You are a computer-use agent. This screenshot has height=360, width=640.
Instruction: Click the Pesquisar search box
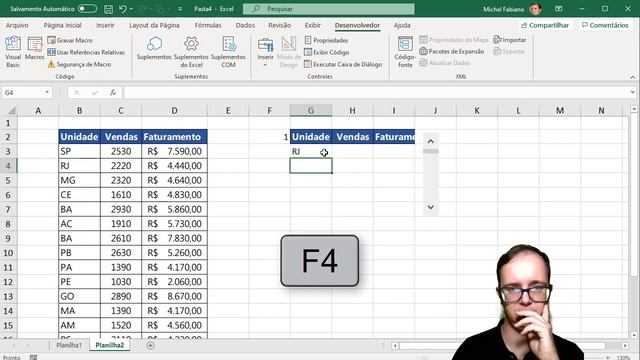329,9
